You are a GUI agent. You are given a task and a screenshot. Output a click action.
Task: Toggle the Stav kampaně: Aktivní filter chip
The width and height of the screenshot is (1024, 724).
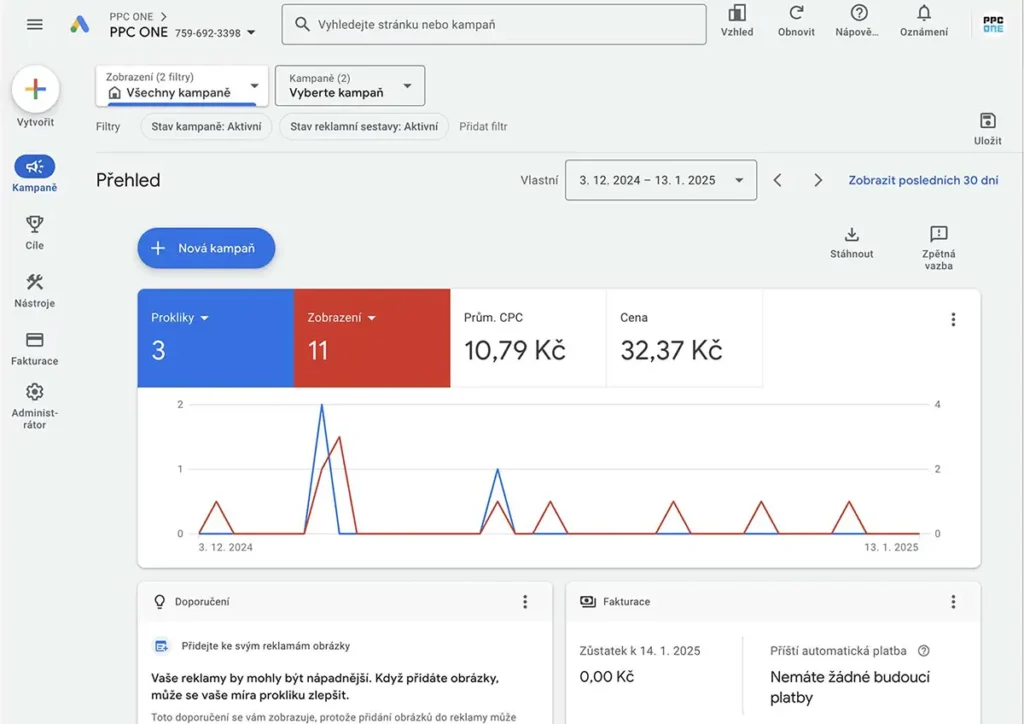coord(206,127)
